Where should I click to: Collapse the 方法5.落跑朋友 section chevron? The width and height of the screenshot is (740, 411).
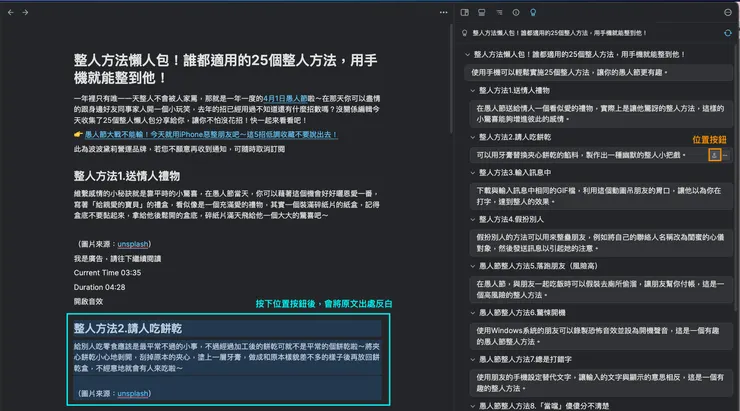(472, 266)
